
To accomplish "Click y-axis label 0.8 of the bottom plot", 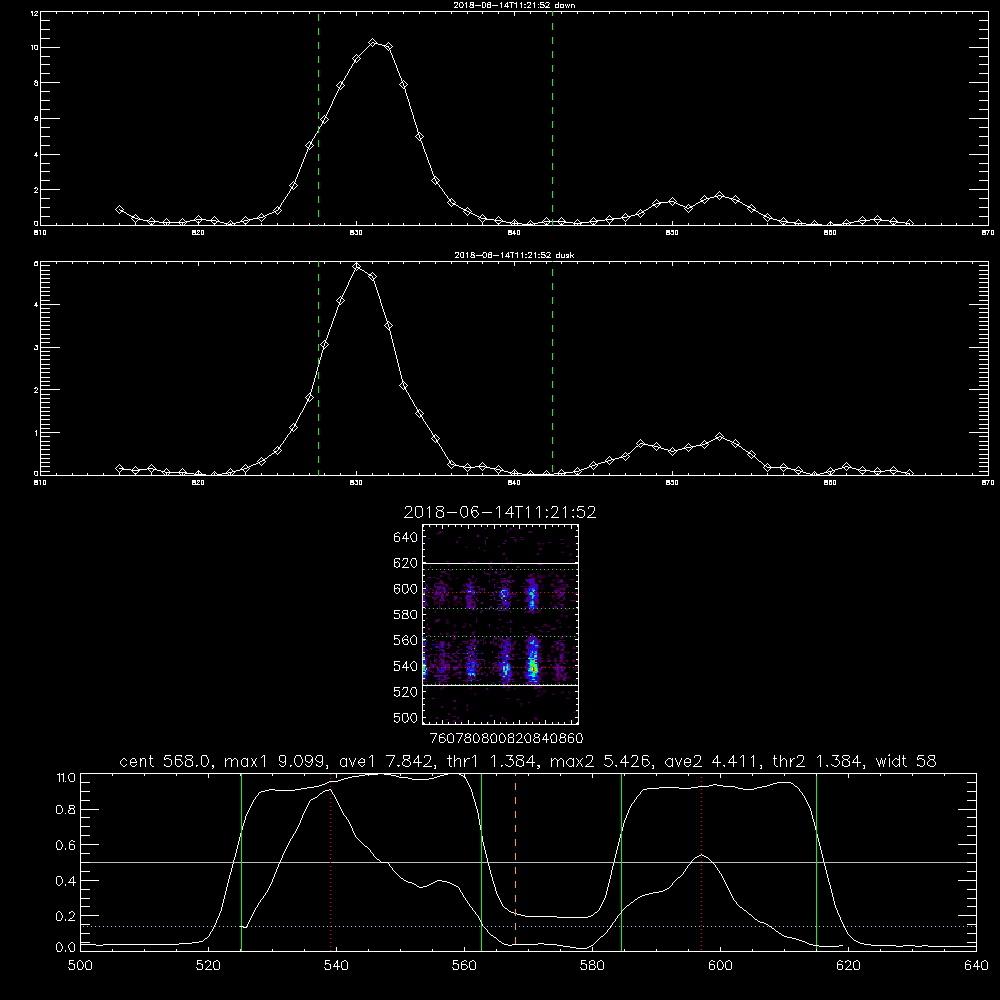I will [66, 810].
